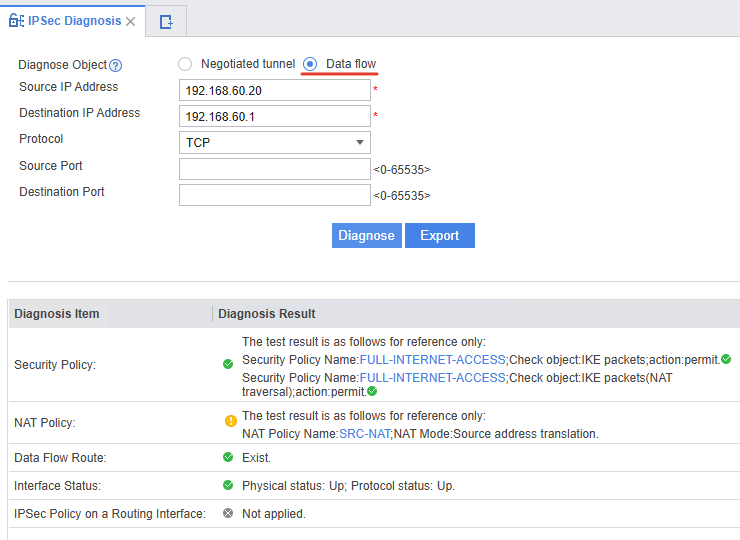
Task: Expand the Protocol dropdown showing TCP
Action: click(x=274, y=142)
